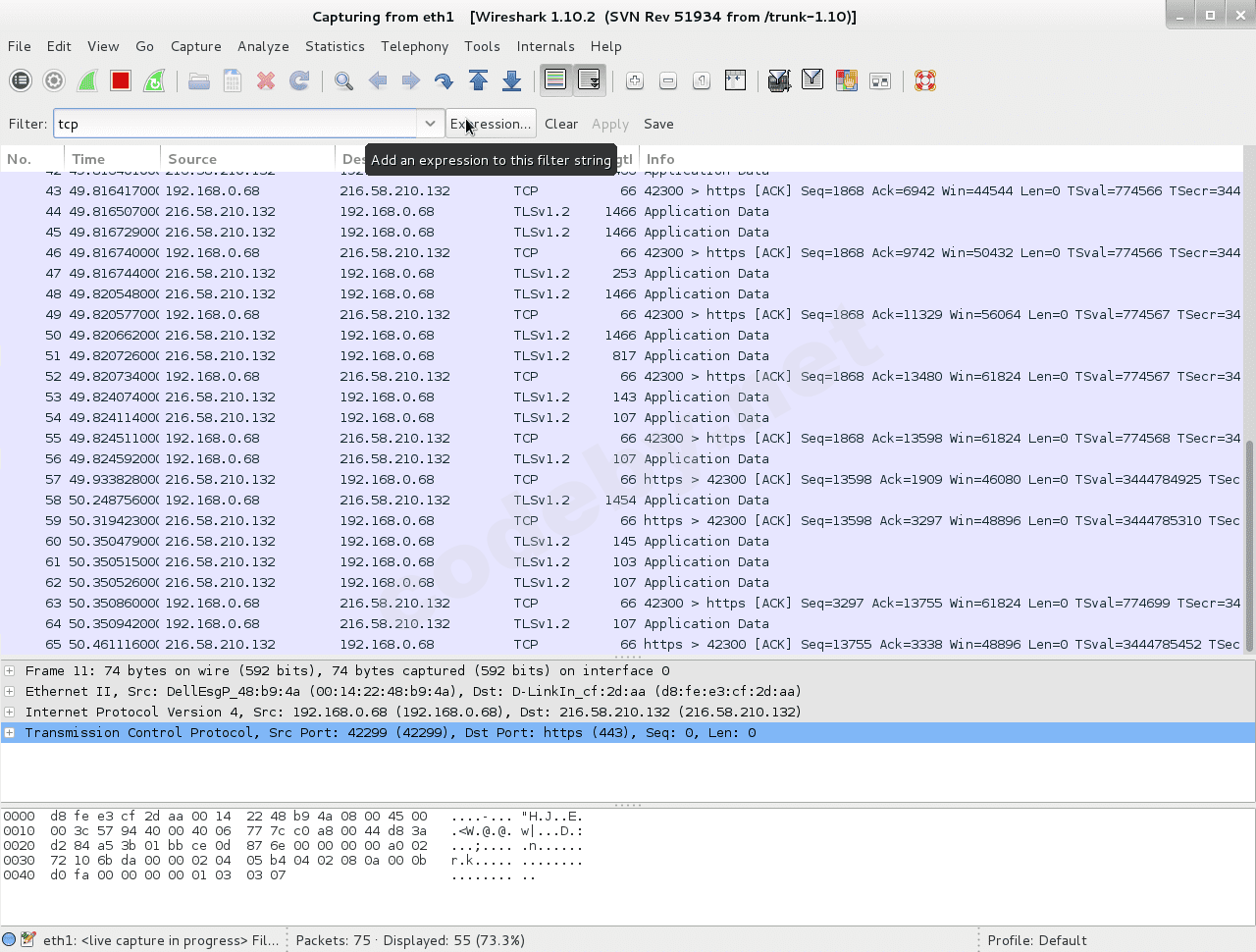Click the expert info status circle
This screenshot has height=952, width=1256.
(10, 939)
